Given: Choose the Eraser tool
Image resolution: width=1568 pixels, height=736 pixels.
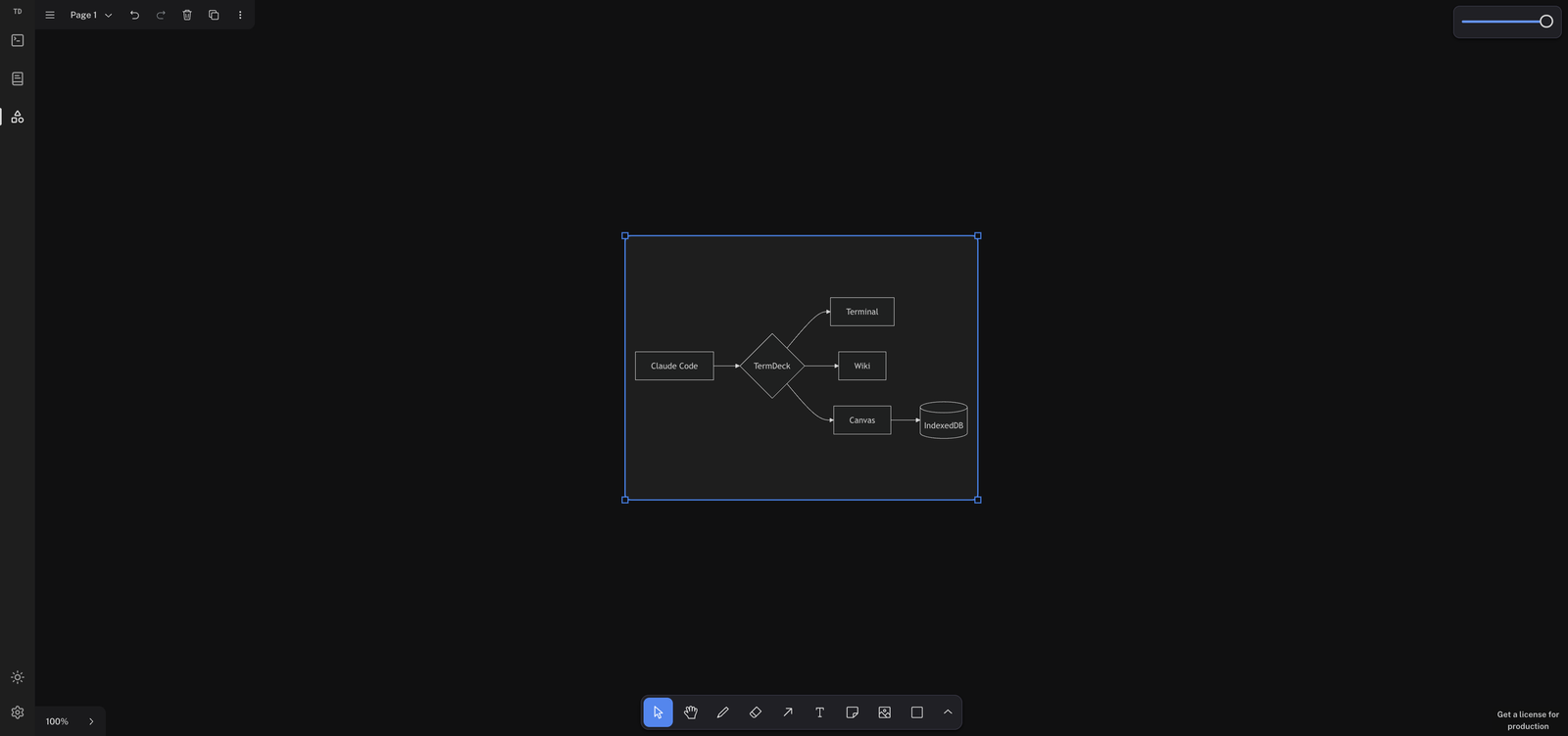Looking at the screenshot, I should (x=756, y=712).
